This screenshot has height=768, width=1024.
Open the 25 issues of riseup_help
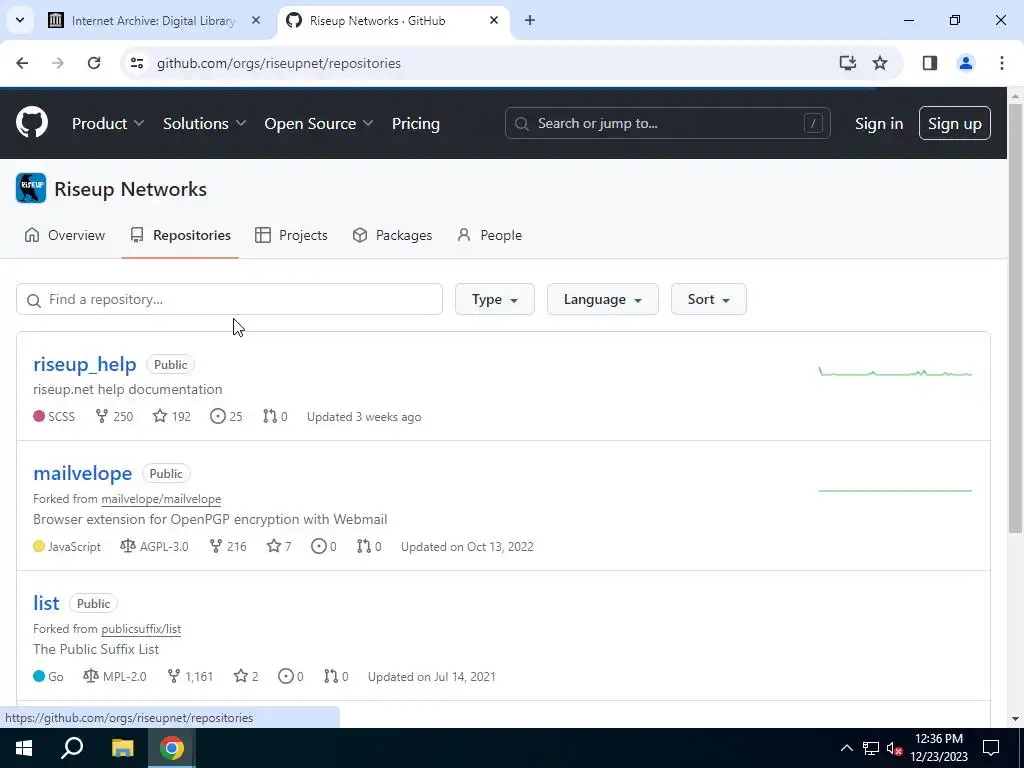tap(227, 417)
